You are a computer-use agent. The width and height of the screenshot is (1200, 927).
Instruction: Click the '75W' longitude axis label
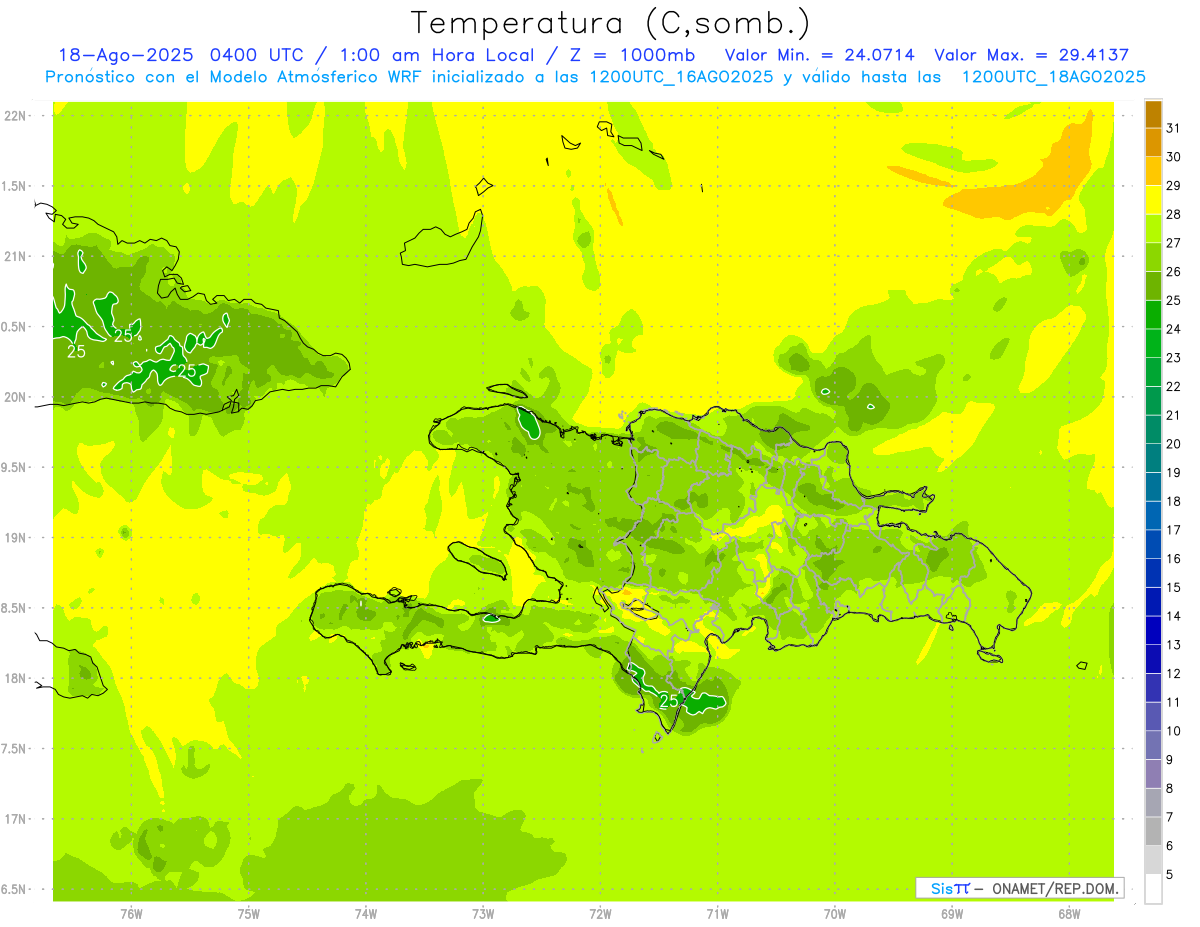[248, 913]
